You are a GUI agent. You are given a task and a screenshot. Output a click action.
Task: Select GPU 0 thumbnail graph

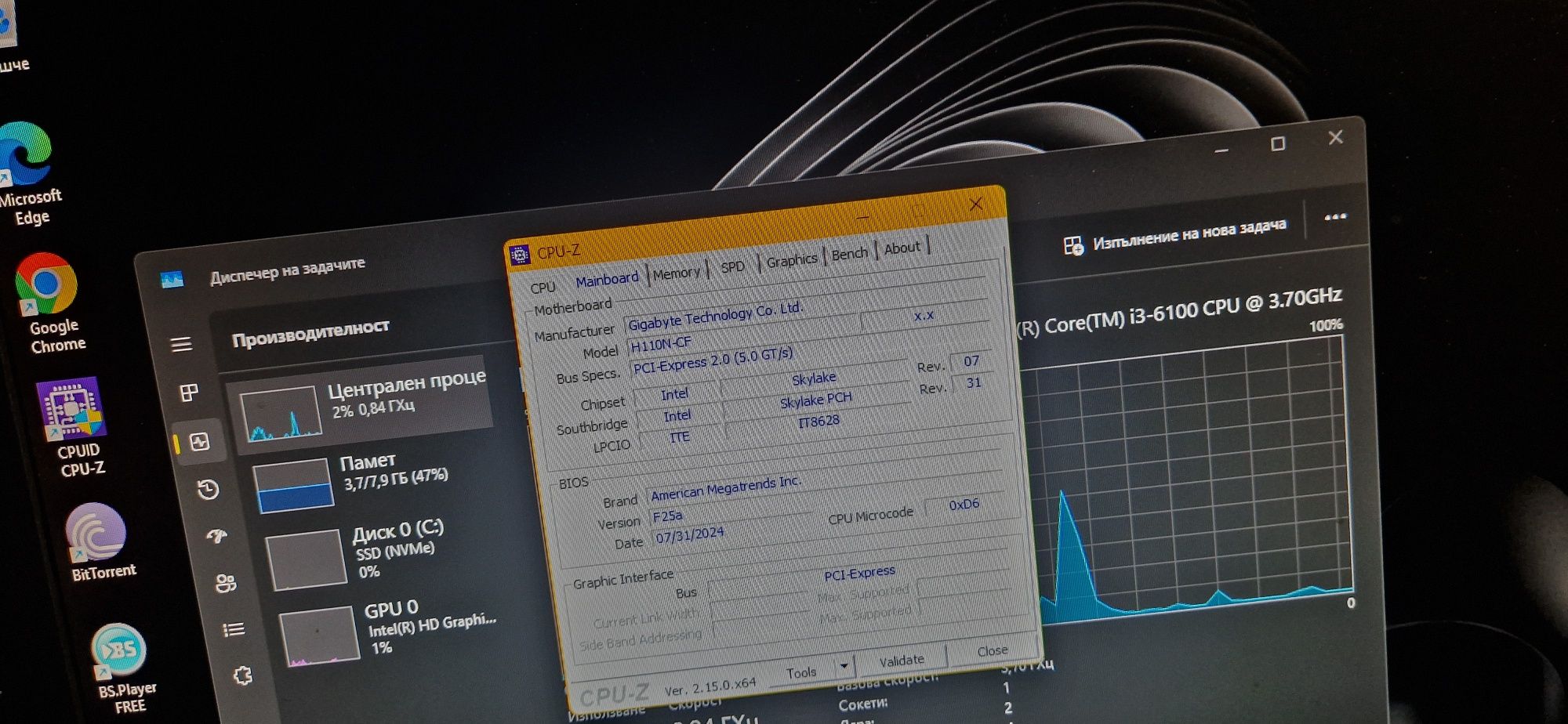click(320, 635)
